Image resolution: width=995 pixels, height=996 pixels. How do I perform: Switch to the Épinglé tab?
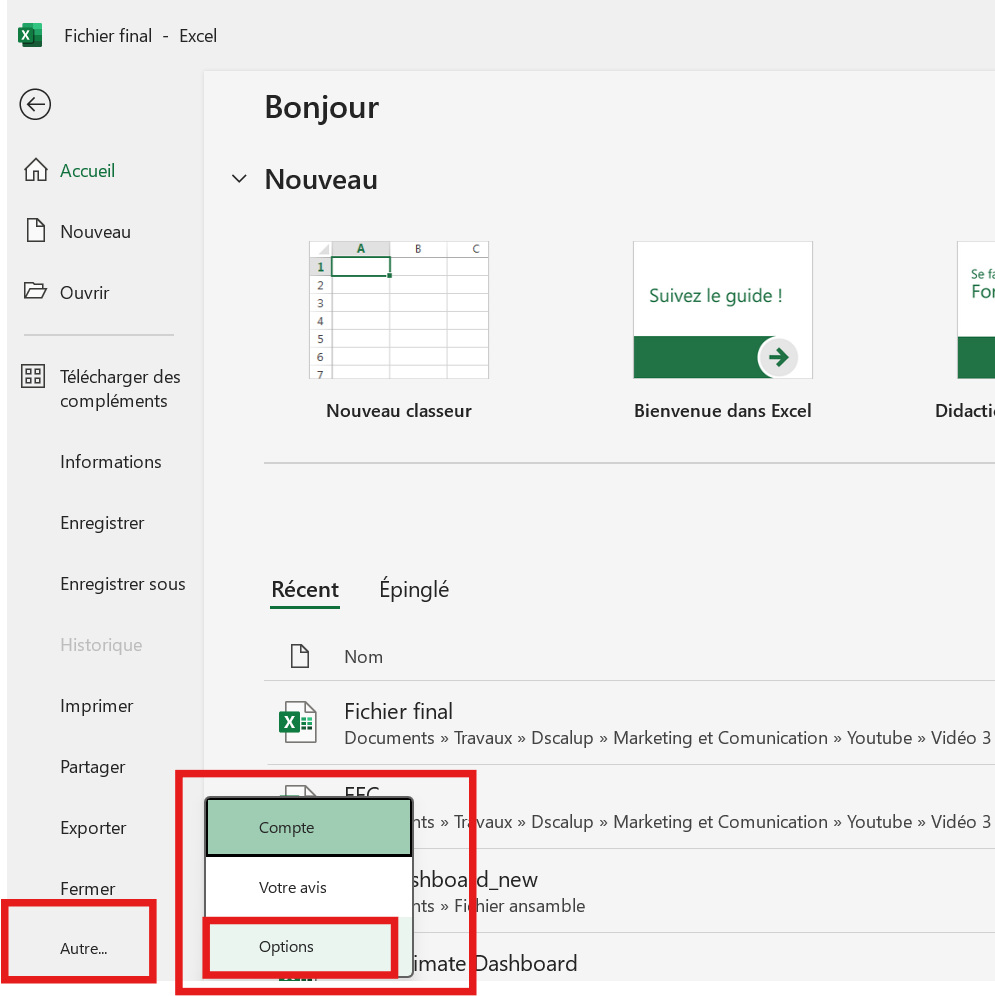pyautogui.click(x=414, y=589)
